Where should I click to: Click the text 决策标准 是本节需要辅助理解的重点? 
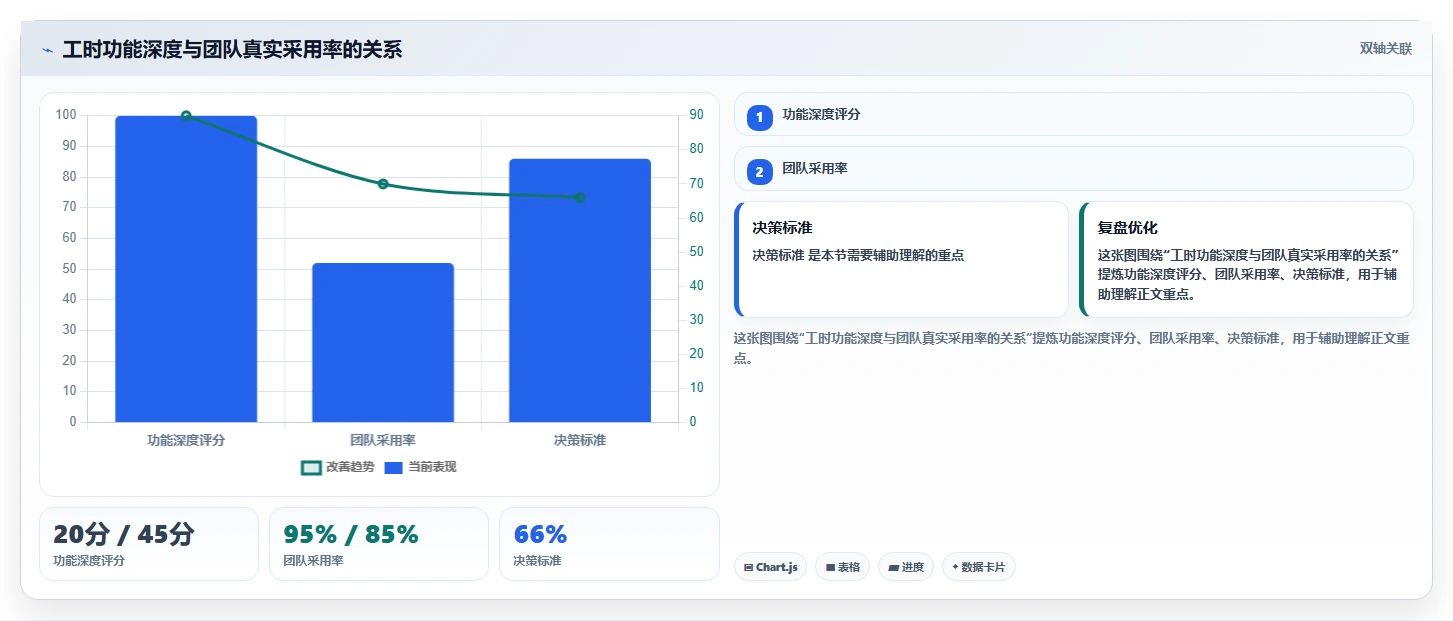click(x=858, y=255)
